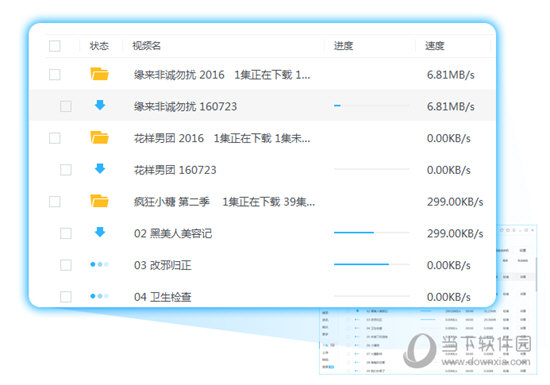Select the 花样男团 160723 video name
Screen dimensions: 550x385
175,170
